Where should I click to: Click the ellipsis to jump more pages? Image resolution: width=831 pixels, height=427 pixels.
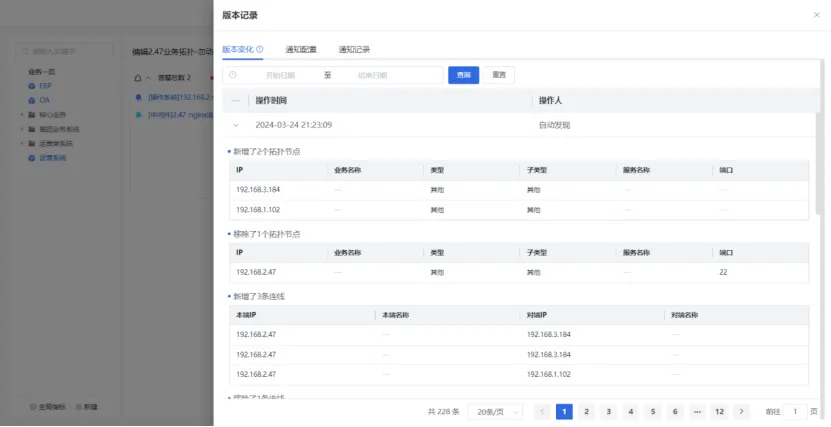coord(697,411)
